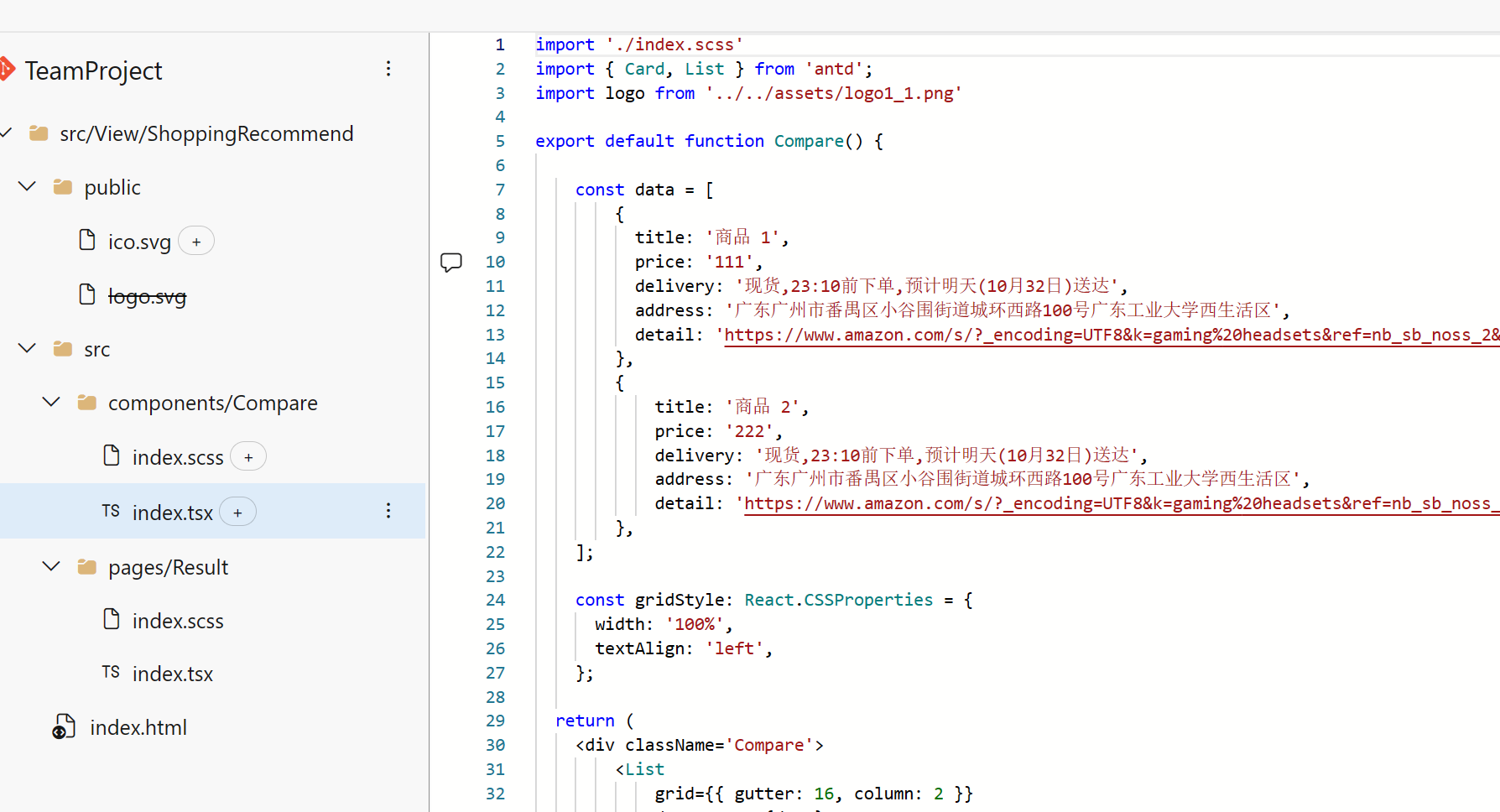The width and height of the screenshot is (1500, 812).
Task: Click the file icon of Compare index.scss
Action: 112,455
